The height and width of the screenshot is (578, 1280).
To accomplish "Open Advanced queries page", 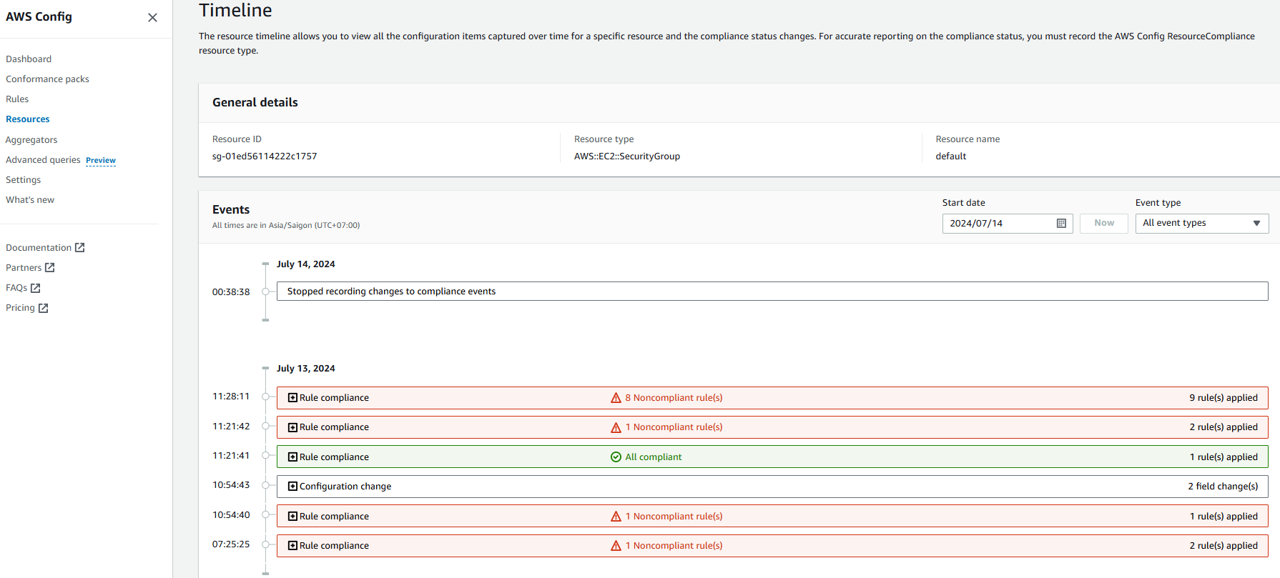I will pos(42,160).
